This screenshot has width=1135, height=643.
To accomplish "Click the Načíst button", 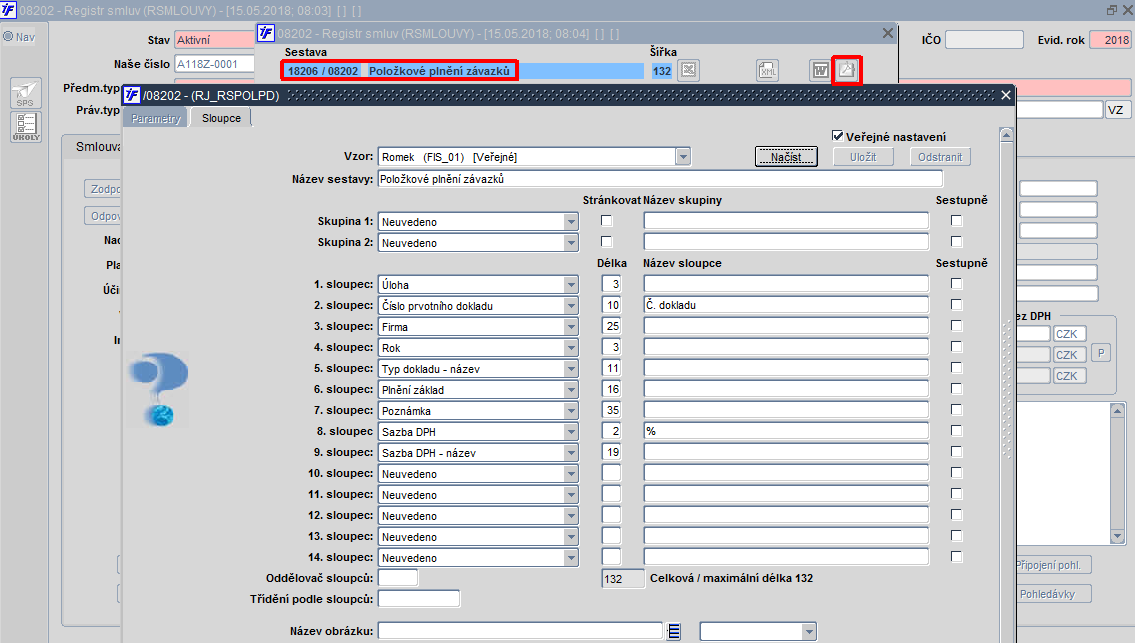I will pos(786,157).
